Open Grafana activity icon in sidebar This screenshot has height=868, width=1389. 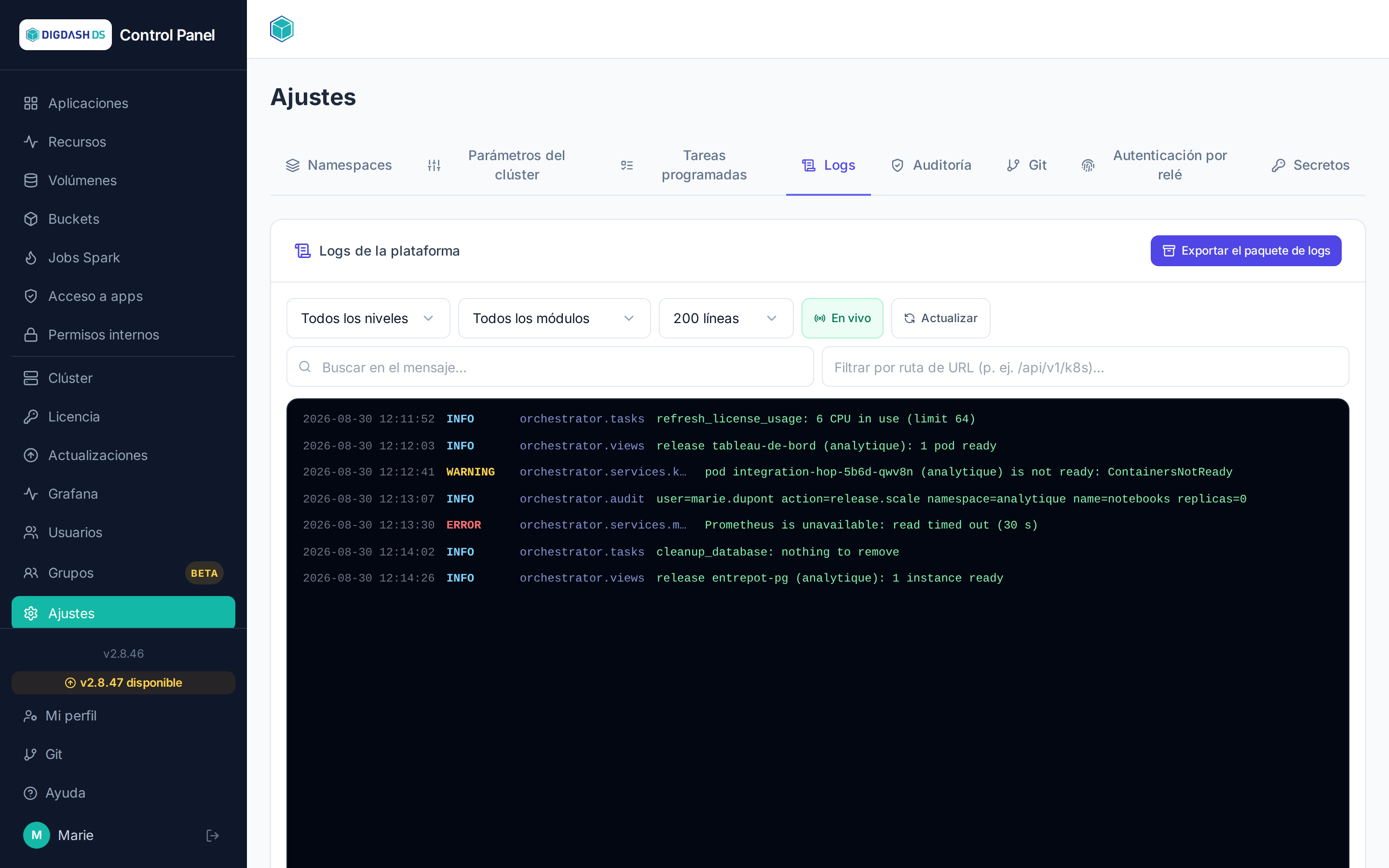pos(31,494)
